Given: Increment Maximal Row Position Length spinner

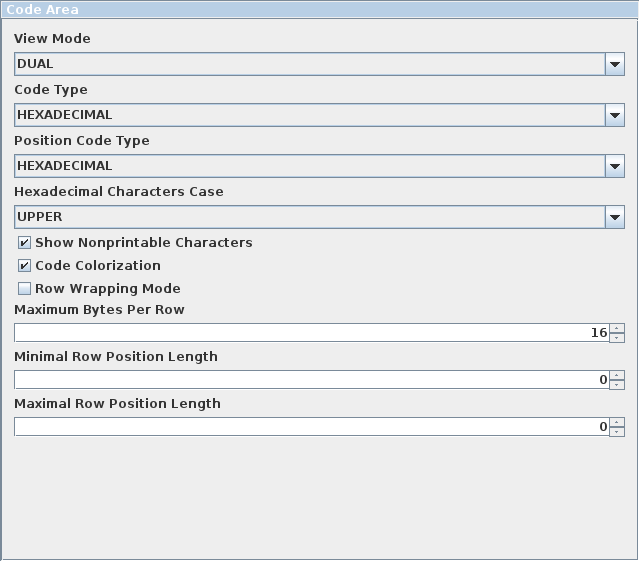Looking at the screenshot, I should point(617,422).
